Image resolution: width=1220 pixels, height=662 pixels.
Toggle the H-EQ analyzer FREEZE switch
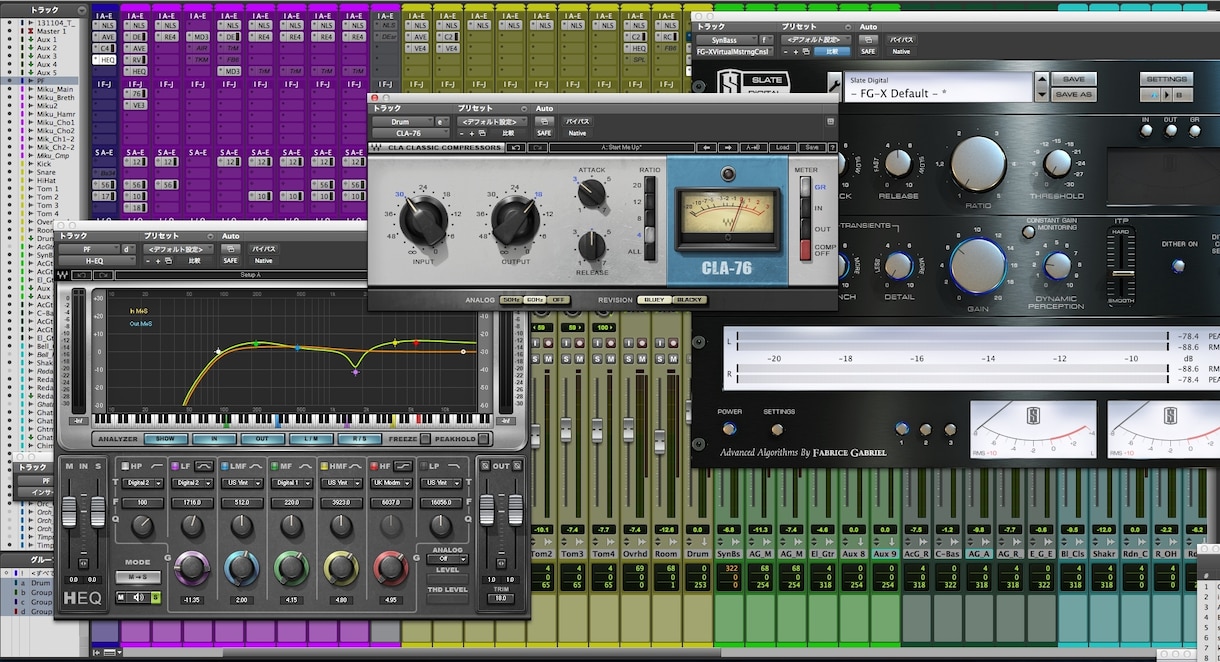point(425,439)
